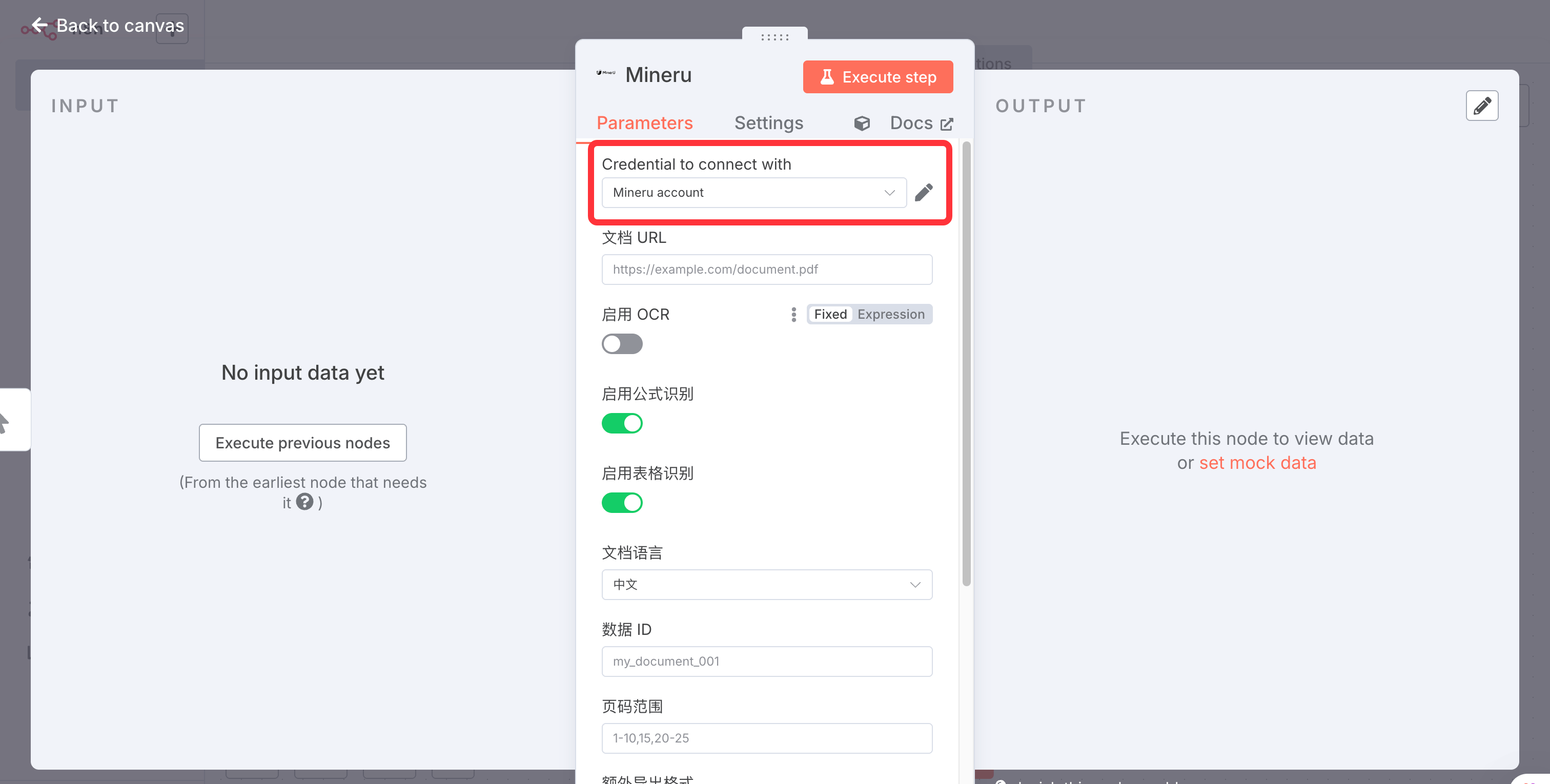Expand the 文档语言 dropdown
This screenshot has height=784, width=1550.
767,584
